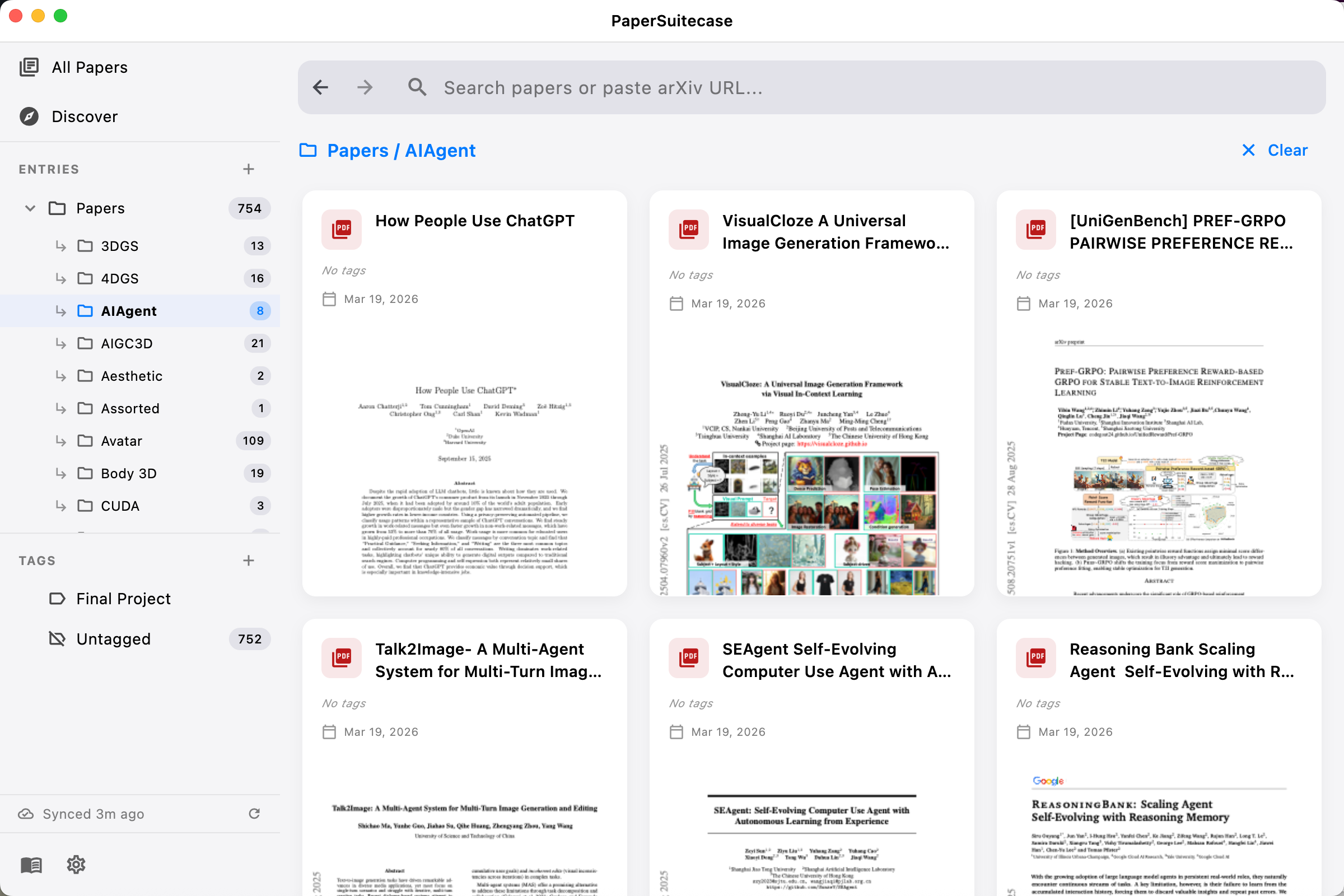Viewport: 1344px width, 896px height.
Task: Select the Untagged filter
Action: coord(113,639)
